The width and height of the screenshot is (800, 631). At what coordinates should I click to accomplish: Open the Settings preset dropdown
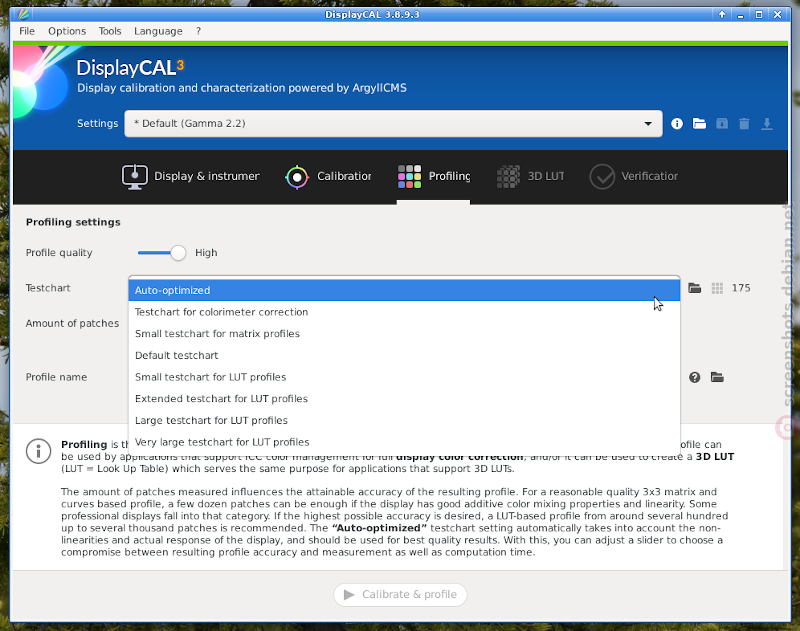pos(393,123)
